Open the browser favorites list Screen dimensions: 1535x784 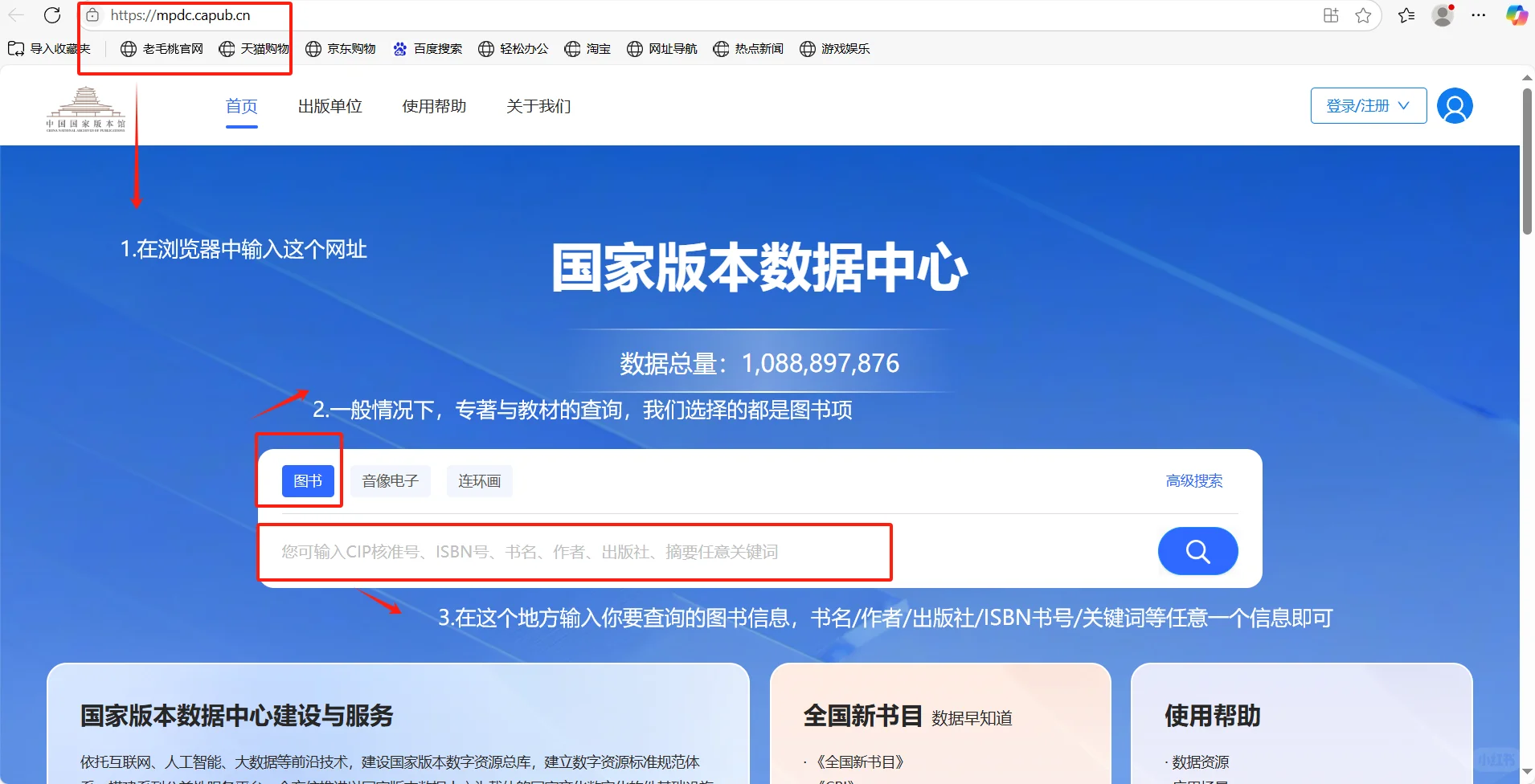click(1406, 15)
